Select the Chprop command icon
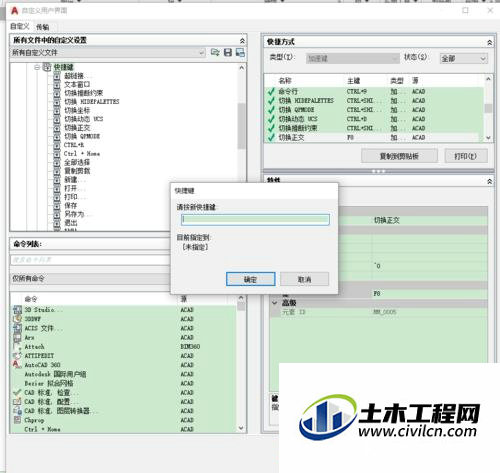Image resolution: width=500 pixels, height=473 pixels. (x=17, y=420)
